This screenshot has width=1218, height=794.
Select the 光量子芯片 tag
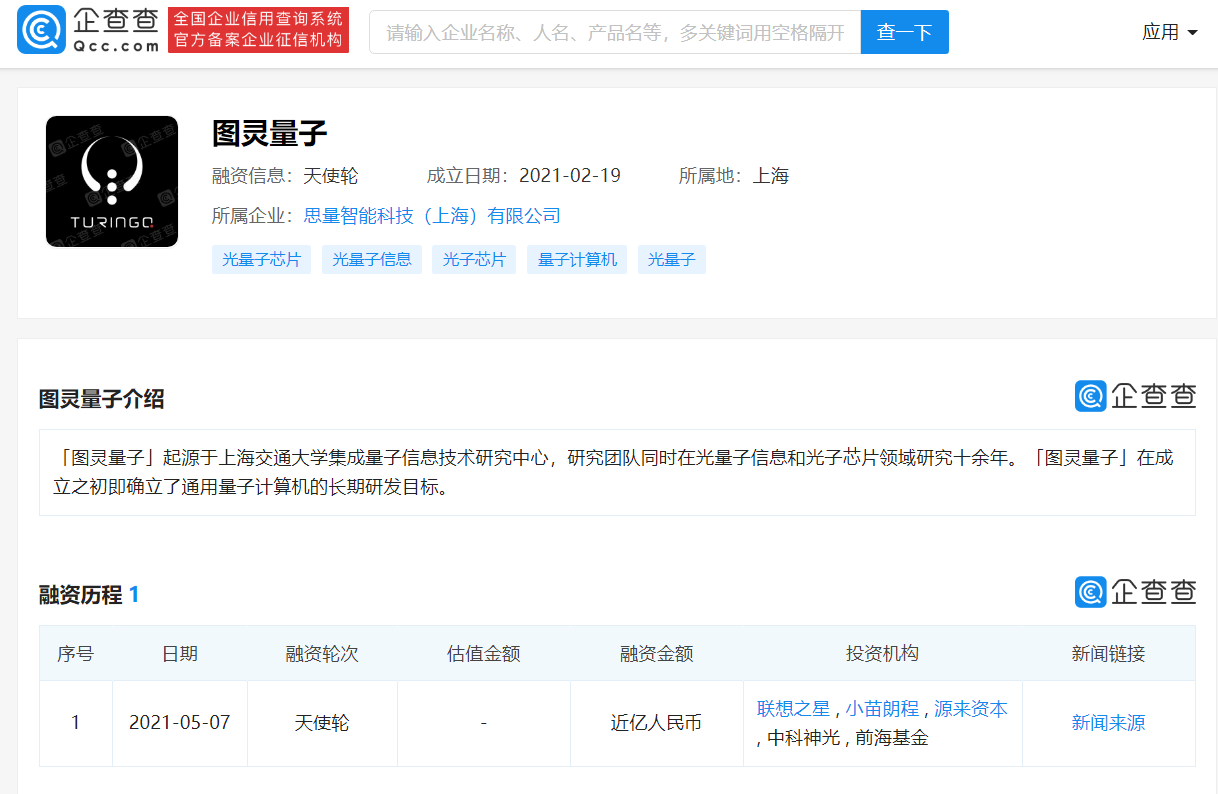coord(262,260)
